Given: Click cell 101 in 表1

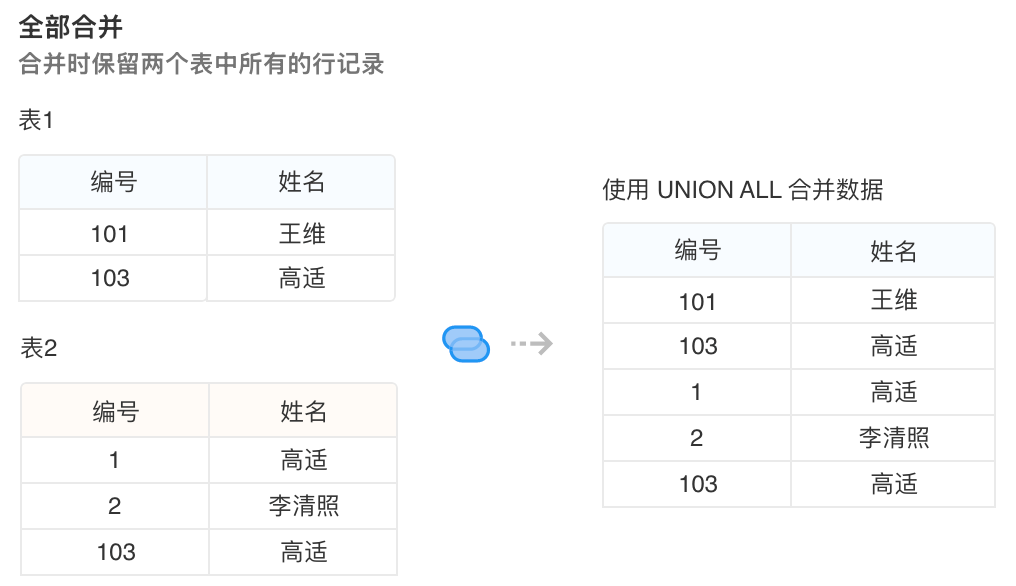Looking at the screenshot, I should 110,233.
